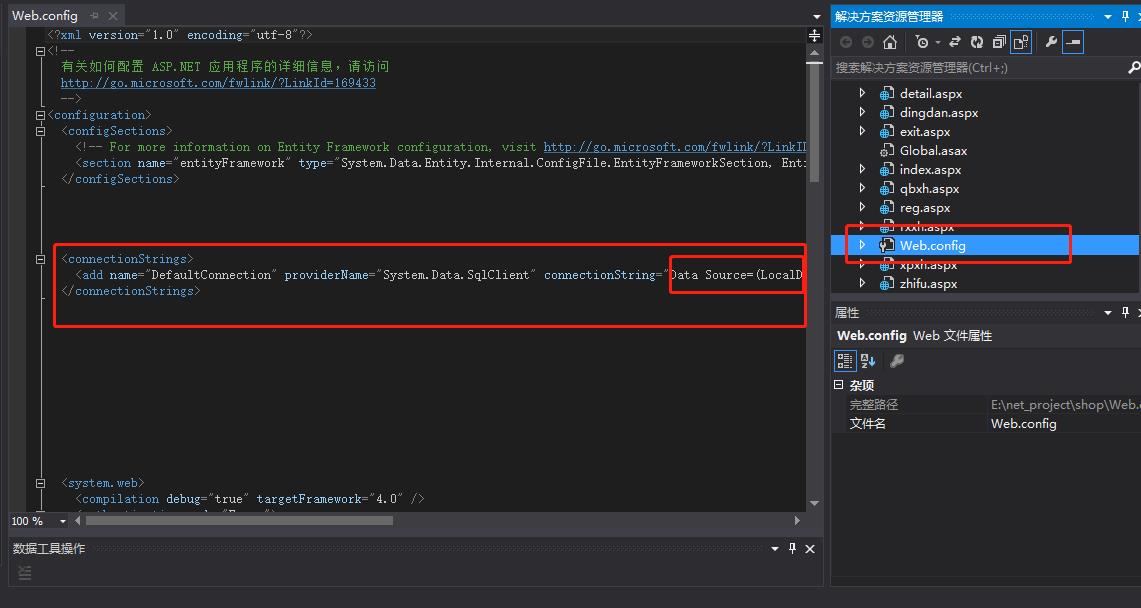
Task: Click the zhifu.aspx file icon
Action: click(886, 284)
